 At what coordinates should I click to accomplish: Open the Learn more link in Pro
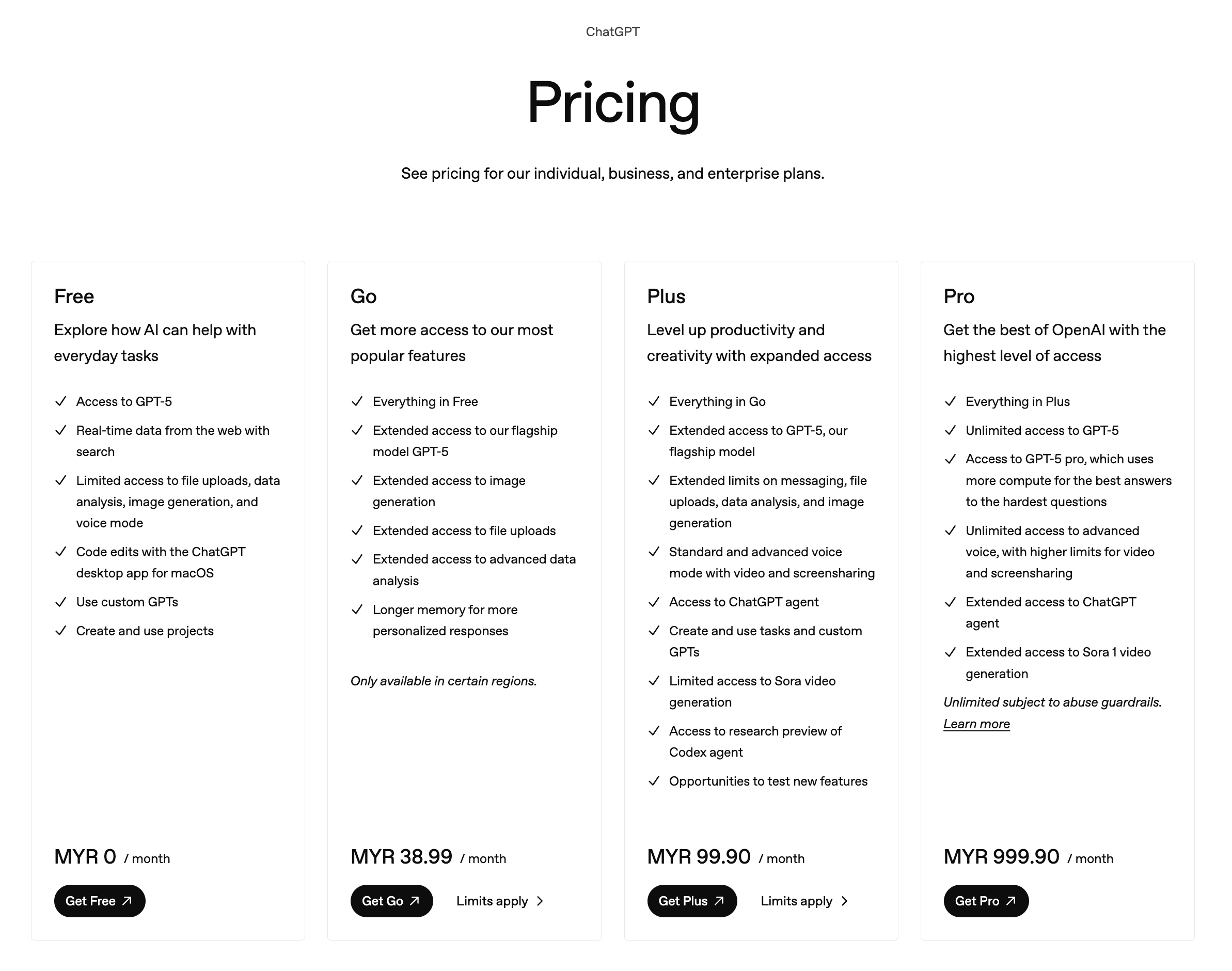(x=976, y=724)
